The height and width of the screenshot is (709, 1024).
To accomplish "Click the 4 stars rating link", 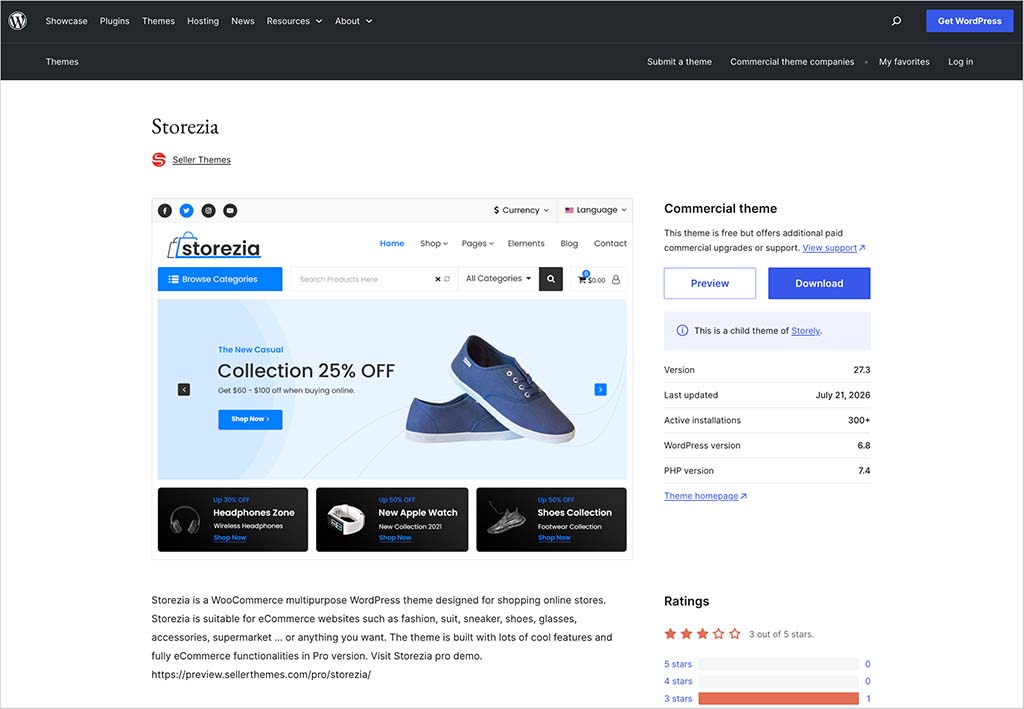I will coord(678,681).
